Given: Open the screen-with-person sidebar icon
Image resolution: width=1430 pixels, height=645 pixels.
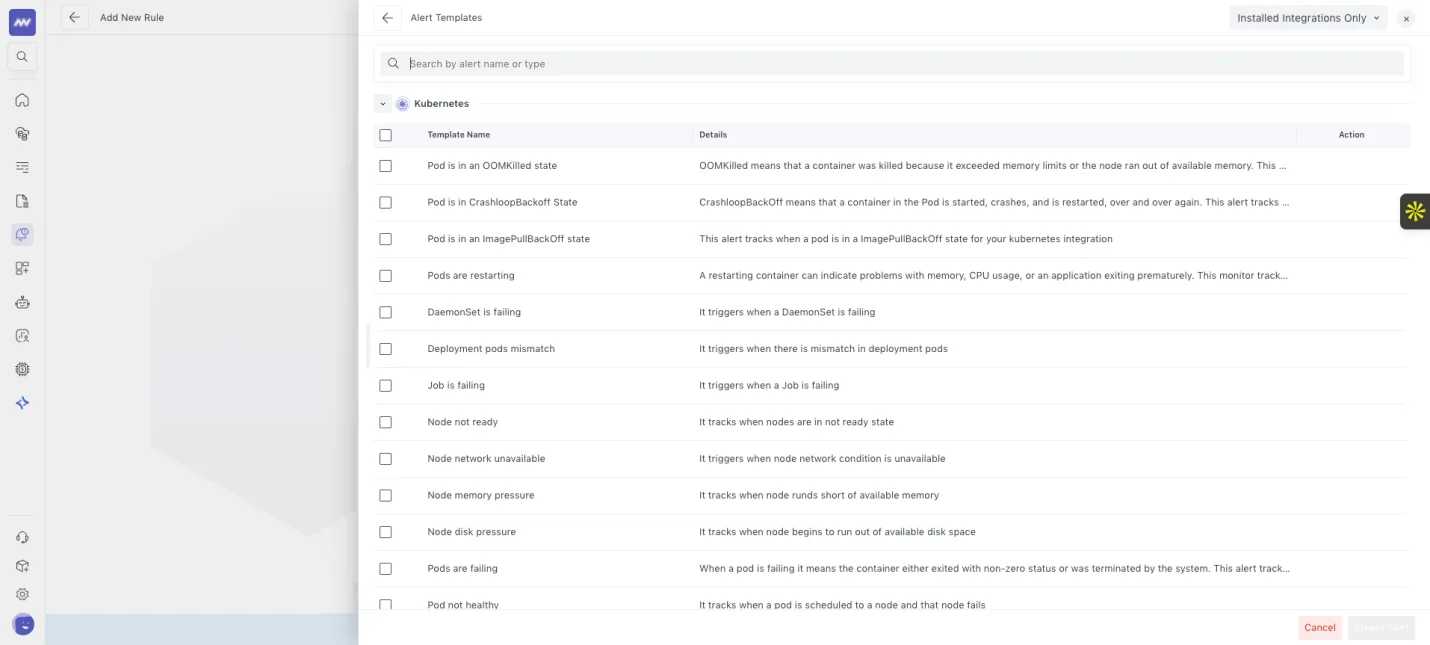Looking at the screenshot, I should click(22, 336).
